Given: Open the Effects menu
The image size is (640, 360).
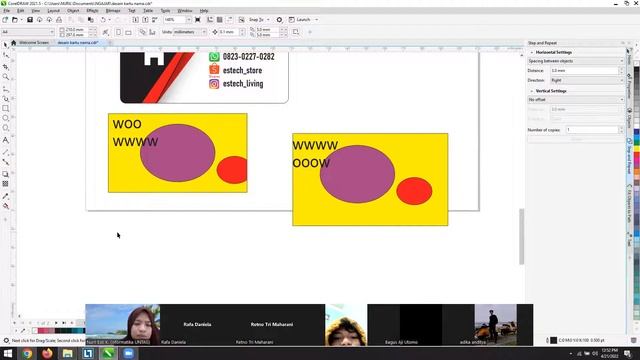Looking at the screenshot, I should pyautogui.click(x=92, y=11).
